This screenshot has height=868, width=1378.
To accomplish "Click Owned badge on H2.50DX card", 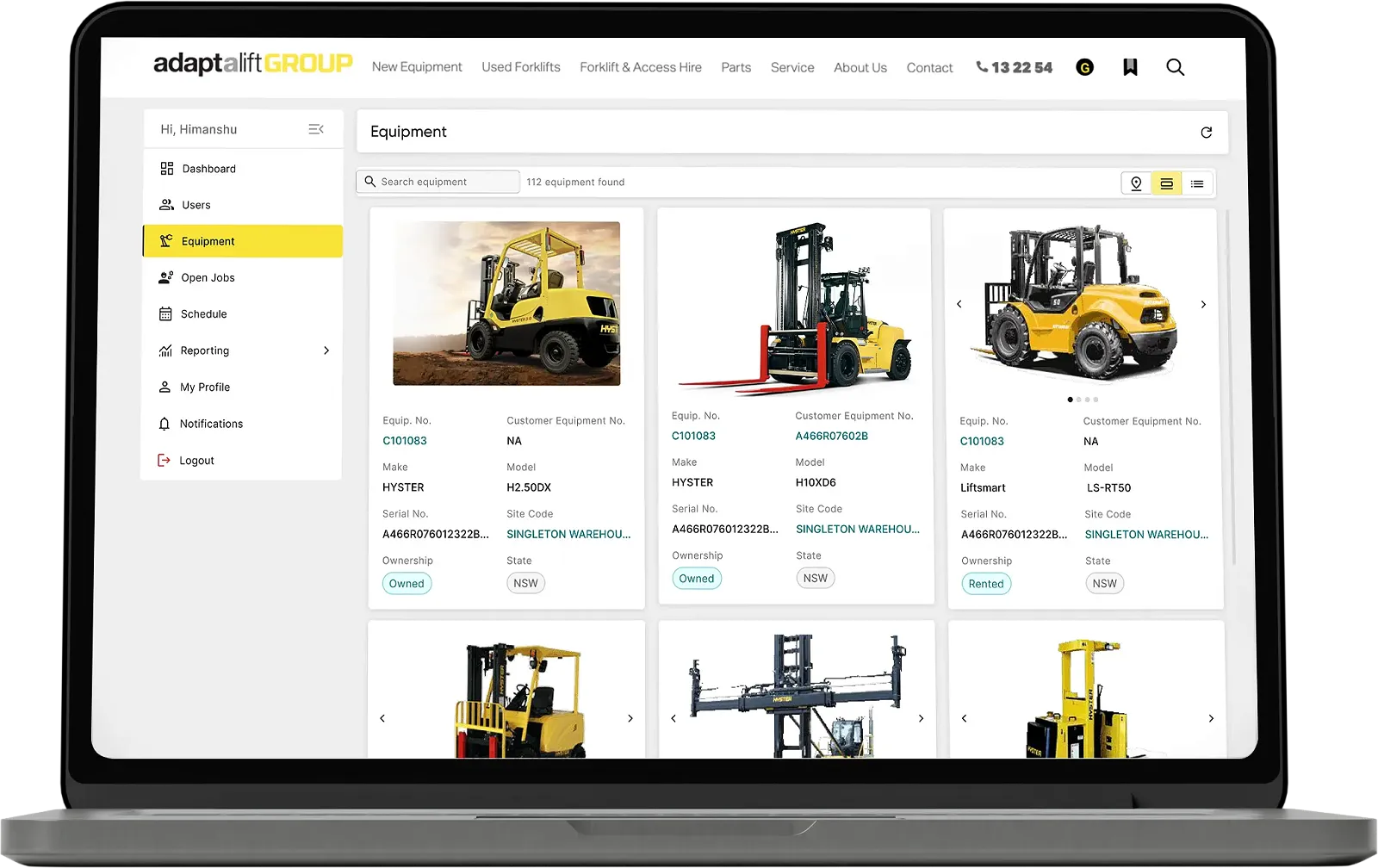I will coord(407,583).
